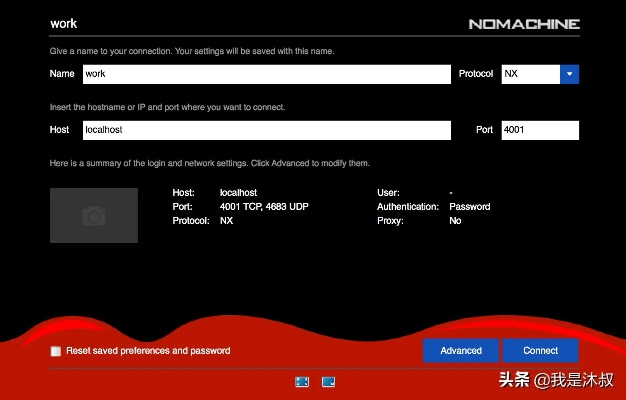This screenshot has width=626, height=400.
Task: Tick Reset saved preferences and password checkbox
Action: [x=56, y=351]
